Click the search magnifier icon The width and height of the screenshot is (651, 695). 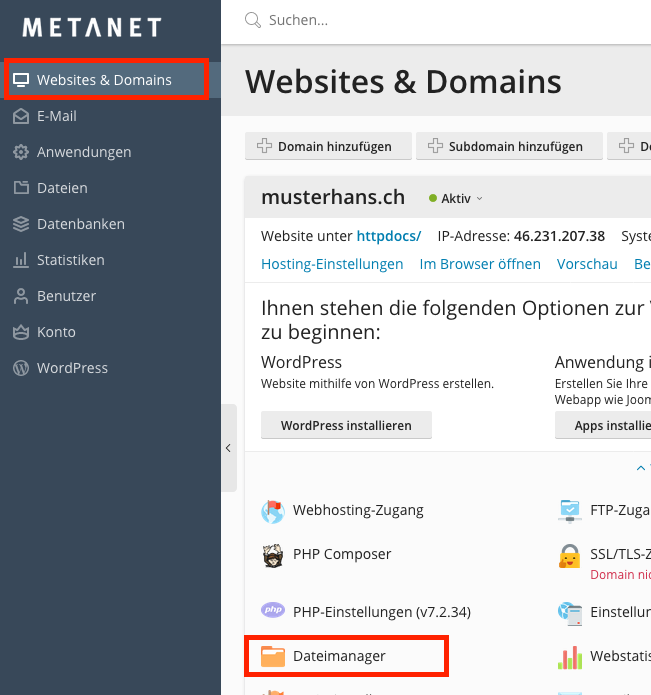pyautogui.click(x=252, y=20)
